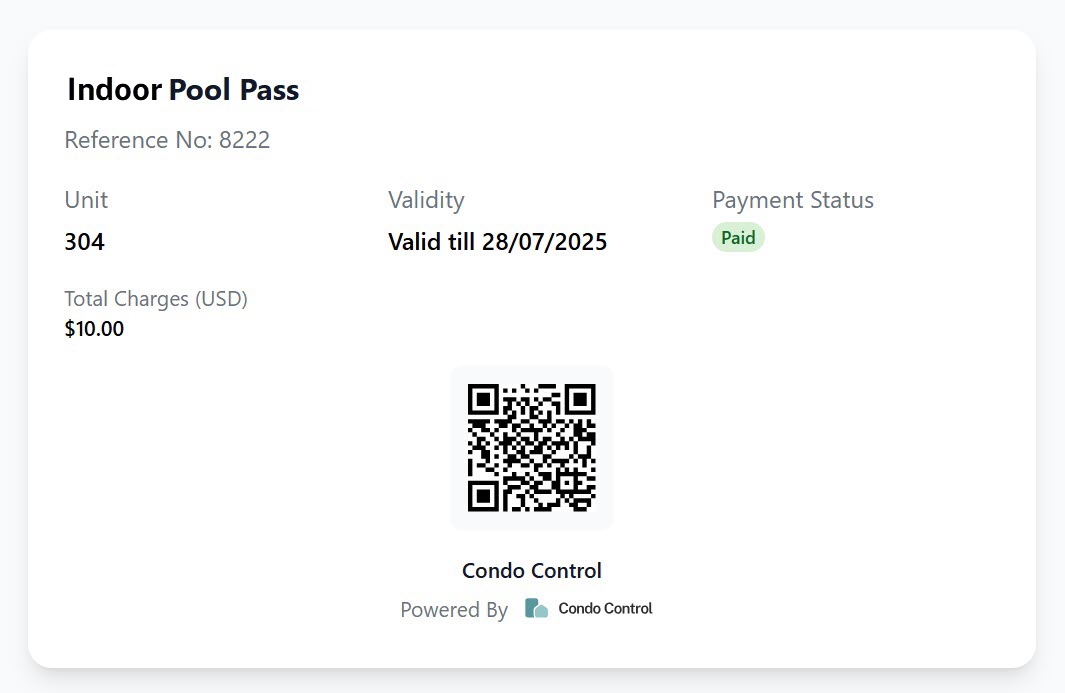Click the Validity label
The width and height of the screenshot is (1065, 693).
pos(427,200)
